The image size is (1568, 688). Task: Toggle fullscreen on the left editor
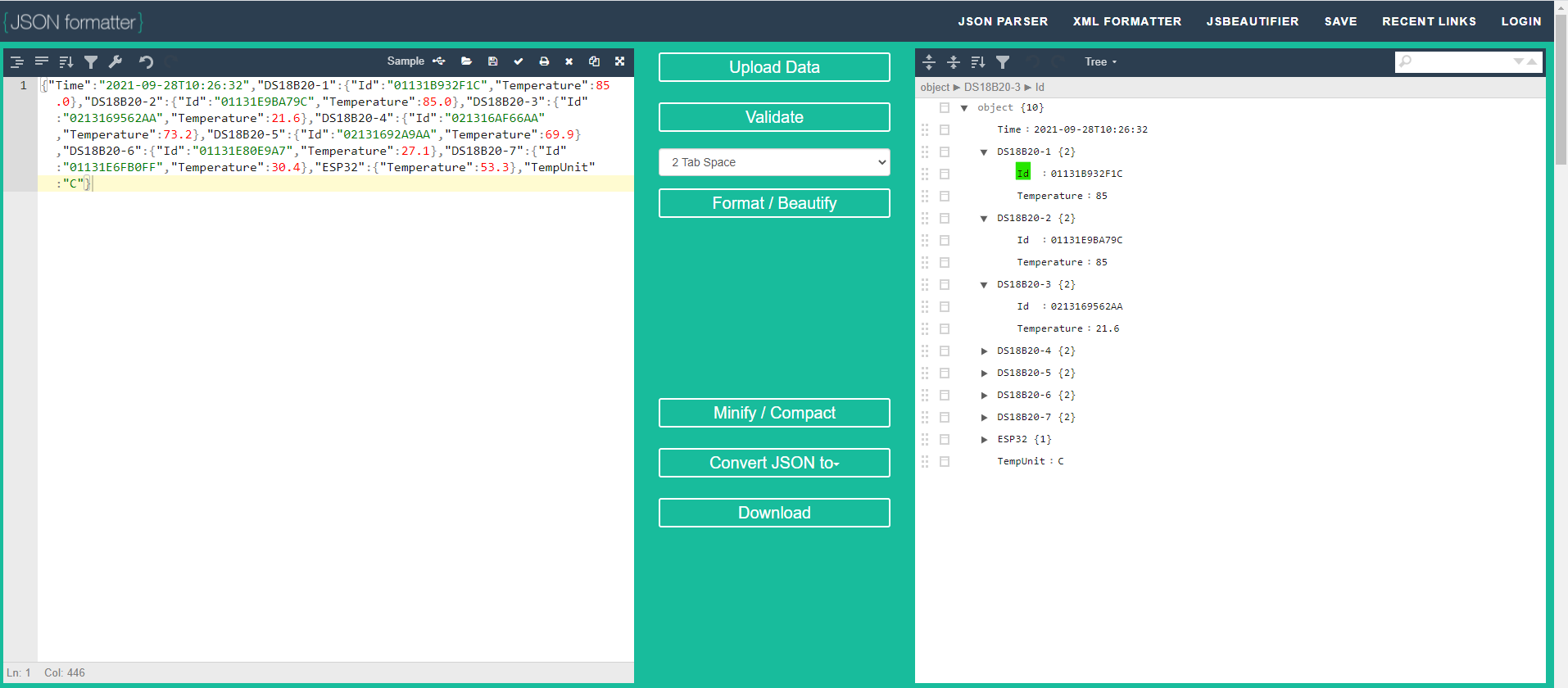[619, 61]
